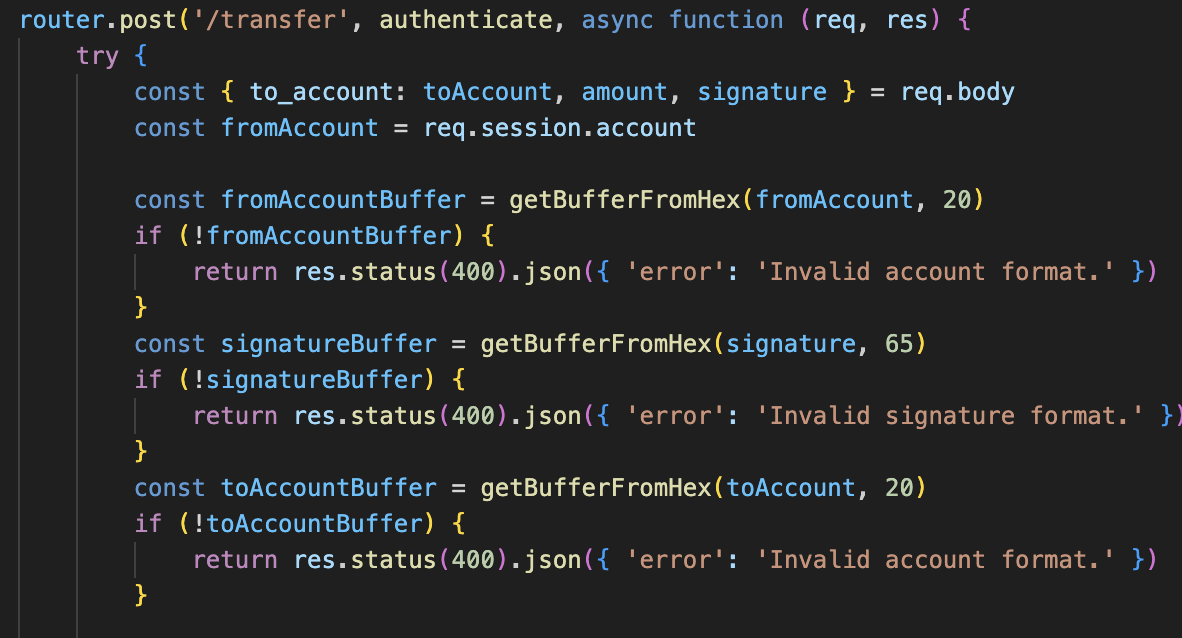
Task: Place cursor on the authenticate middleware name
Action: (x=466, y=20)
